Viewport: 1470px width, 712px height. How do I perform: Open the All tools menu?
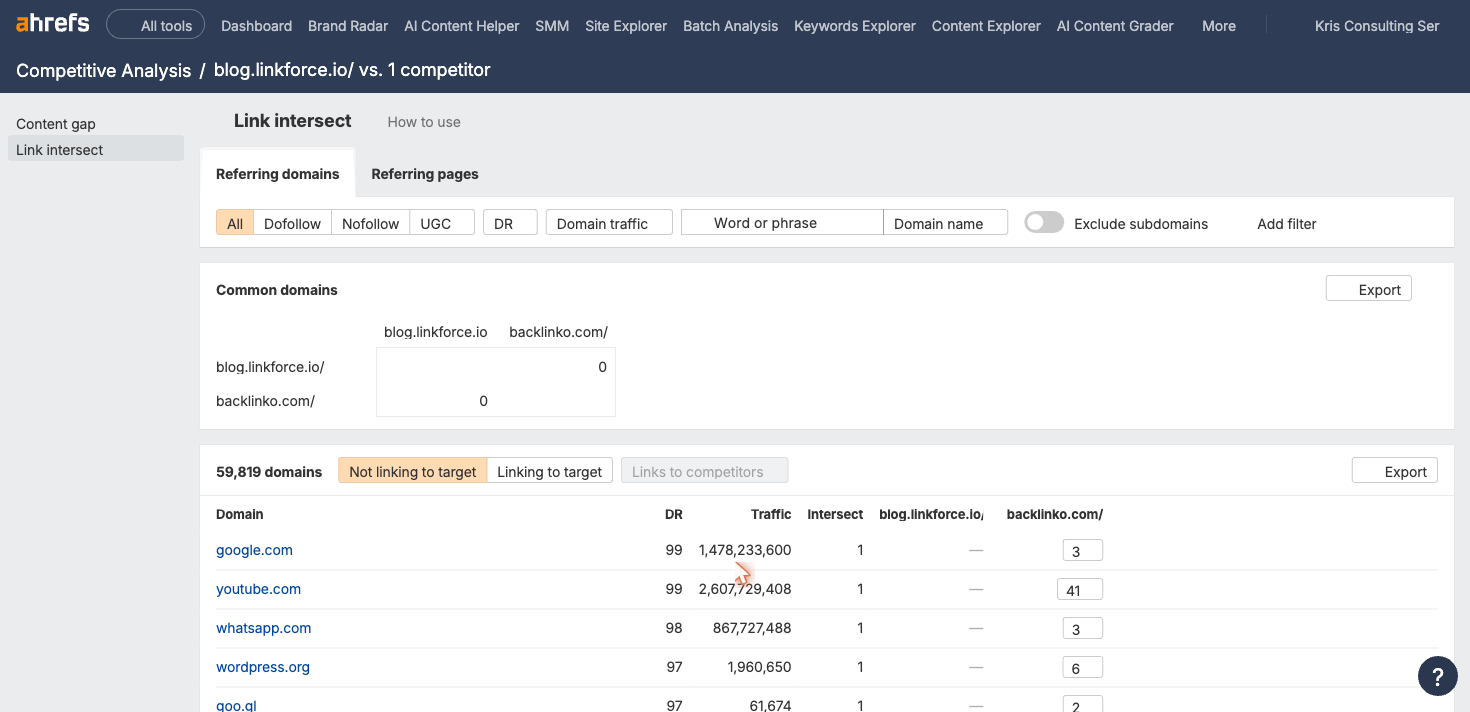[155, 25]
